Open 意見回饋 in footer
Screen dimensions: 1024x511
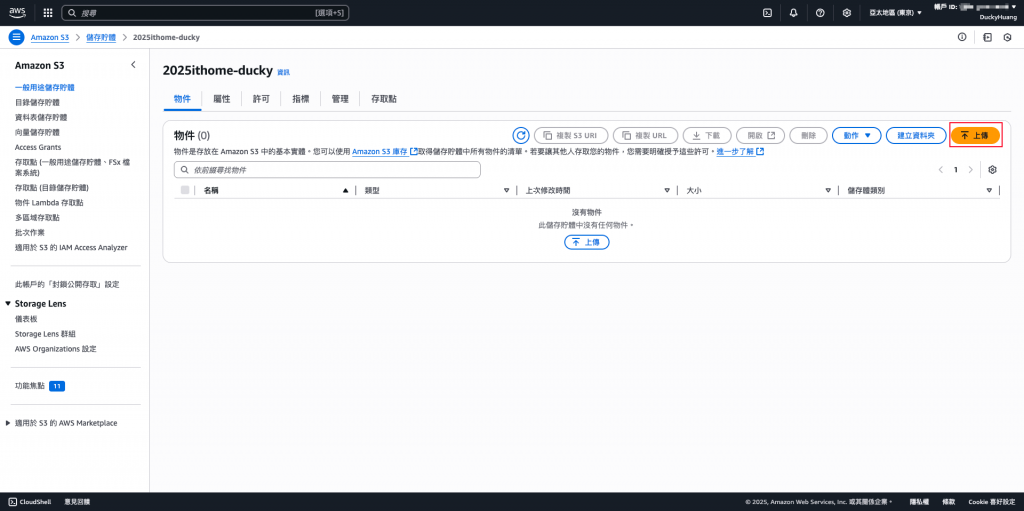(x=77, y=502)
